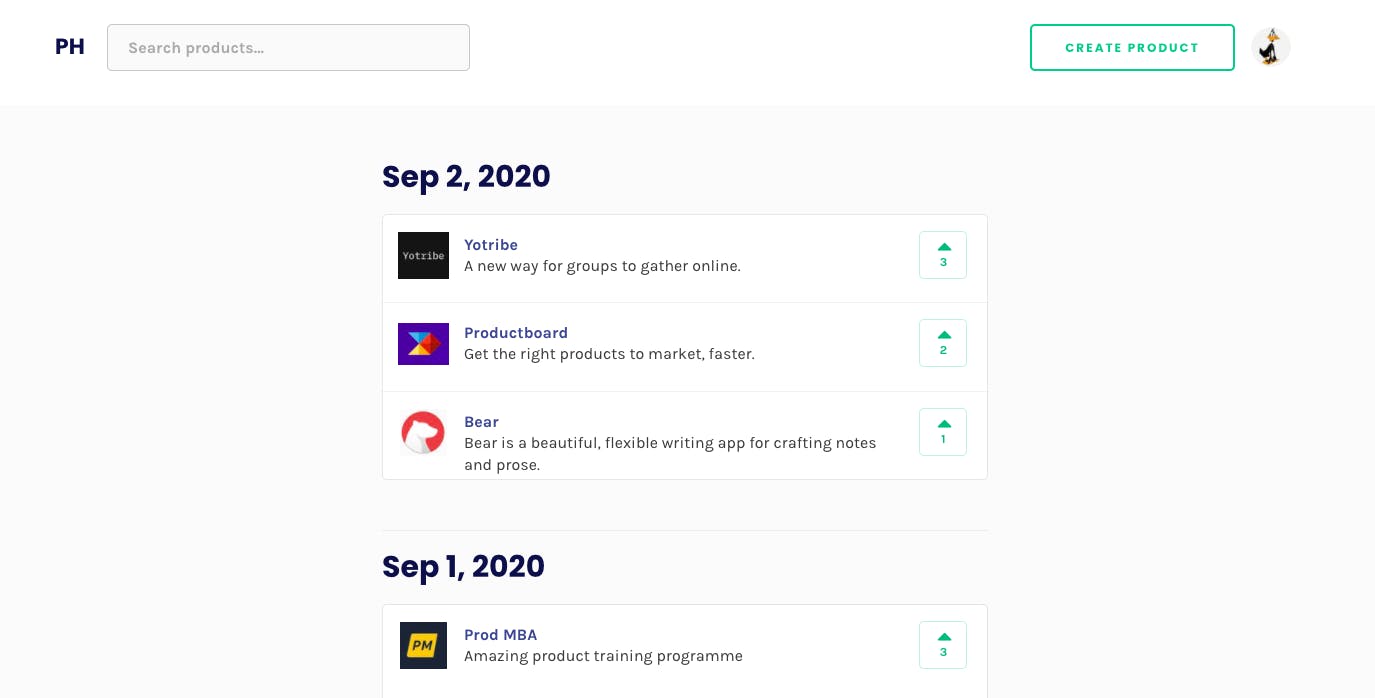Upvote the Bear writing app

[943, 432]
